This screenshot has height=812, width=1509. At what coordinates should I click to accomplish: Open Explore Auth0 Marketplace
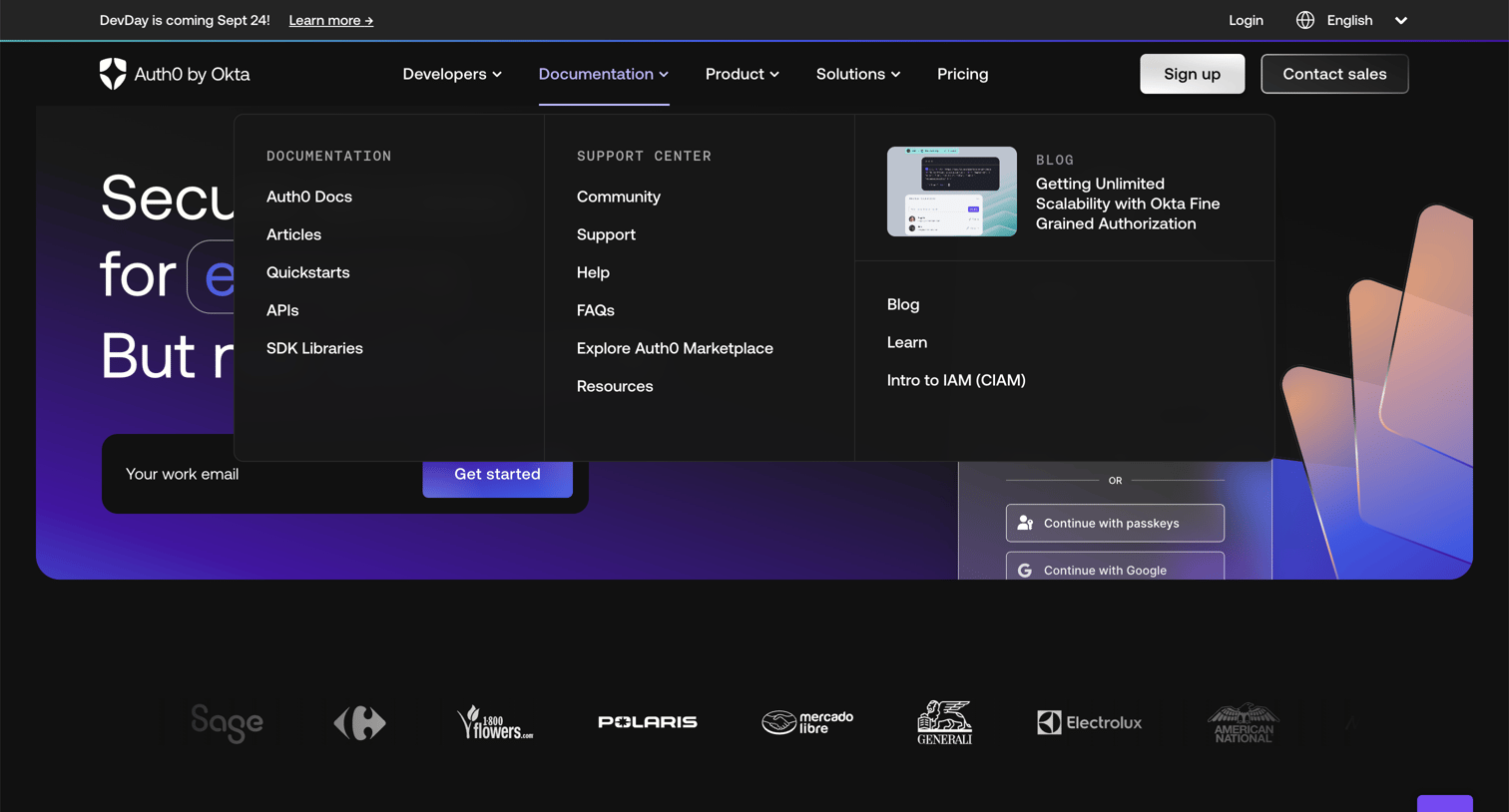pos(675,348)
